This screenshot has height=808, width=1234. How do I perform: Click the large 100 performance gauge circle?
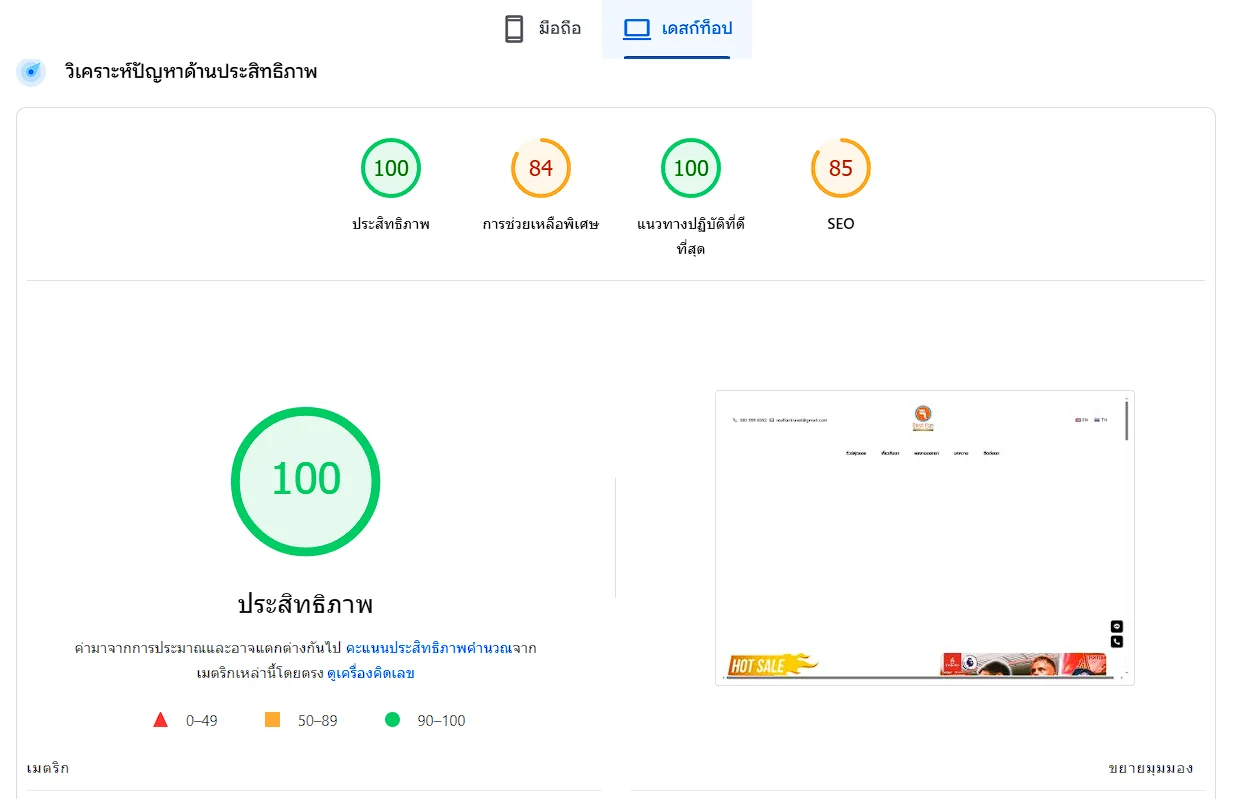[x=305, y=481]
